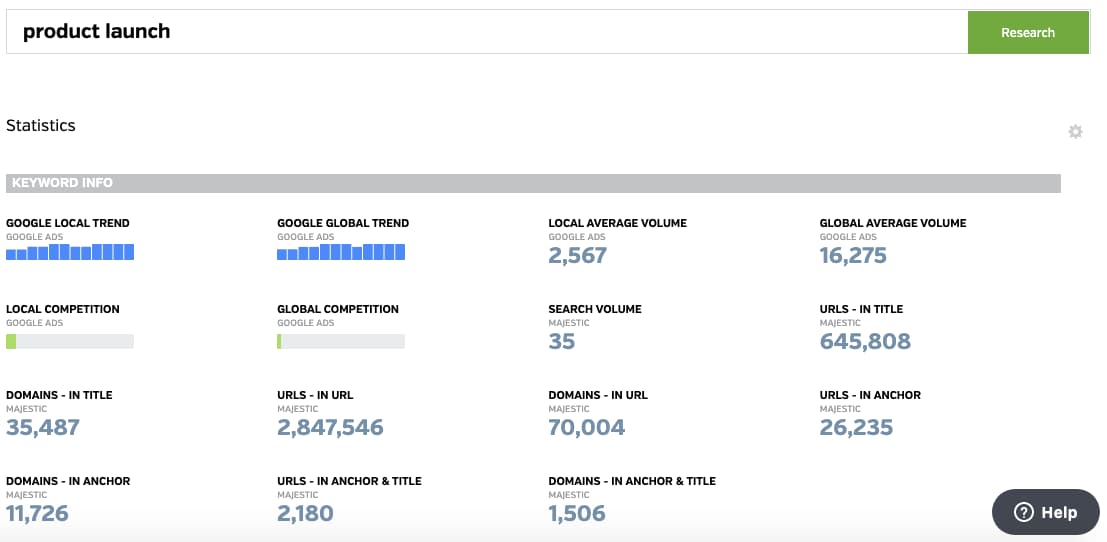The image size is (1107, 542).
Task: Click the Global Competition progress bar
Action: [341, 342]
